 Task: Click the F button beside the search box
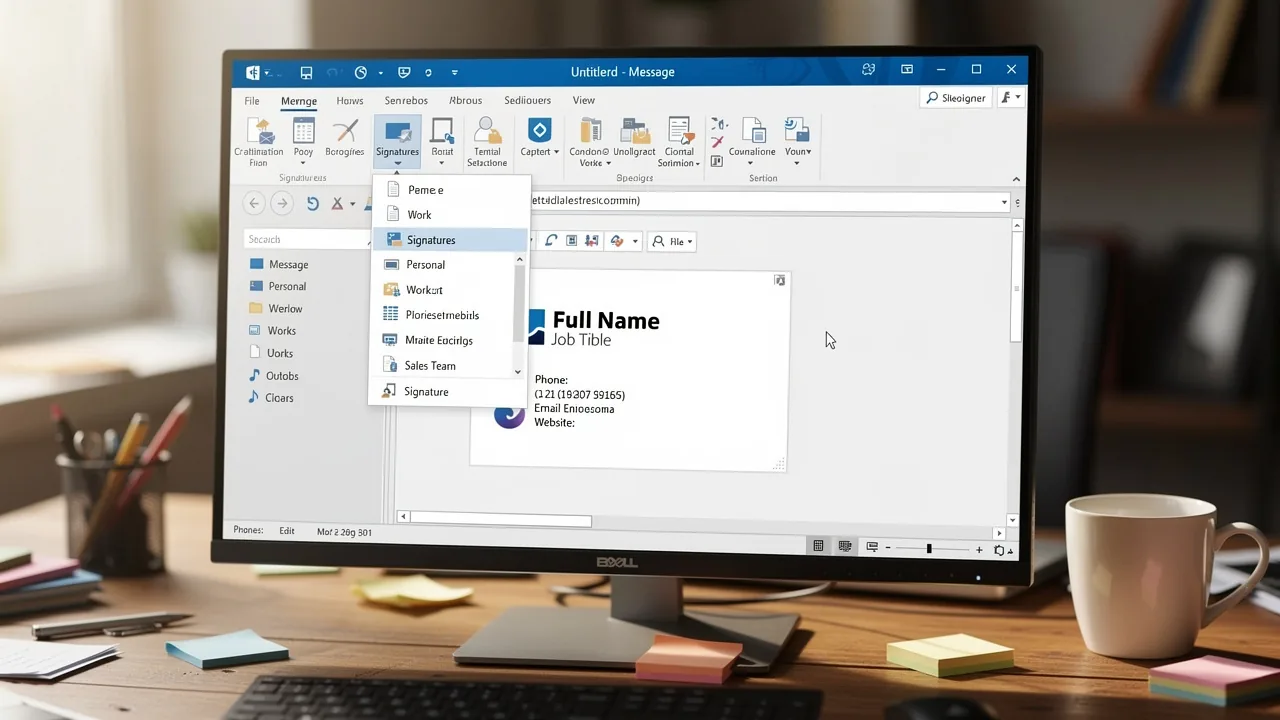[x=1011, y=97]
